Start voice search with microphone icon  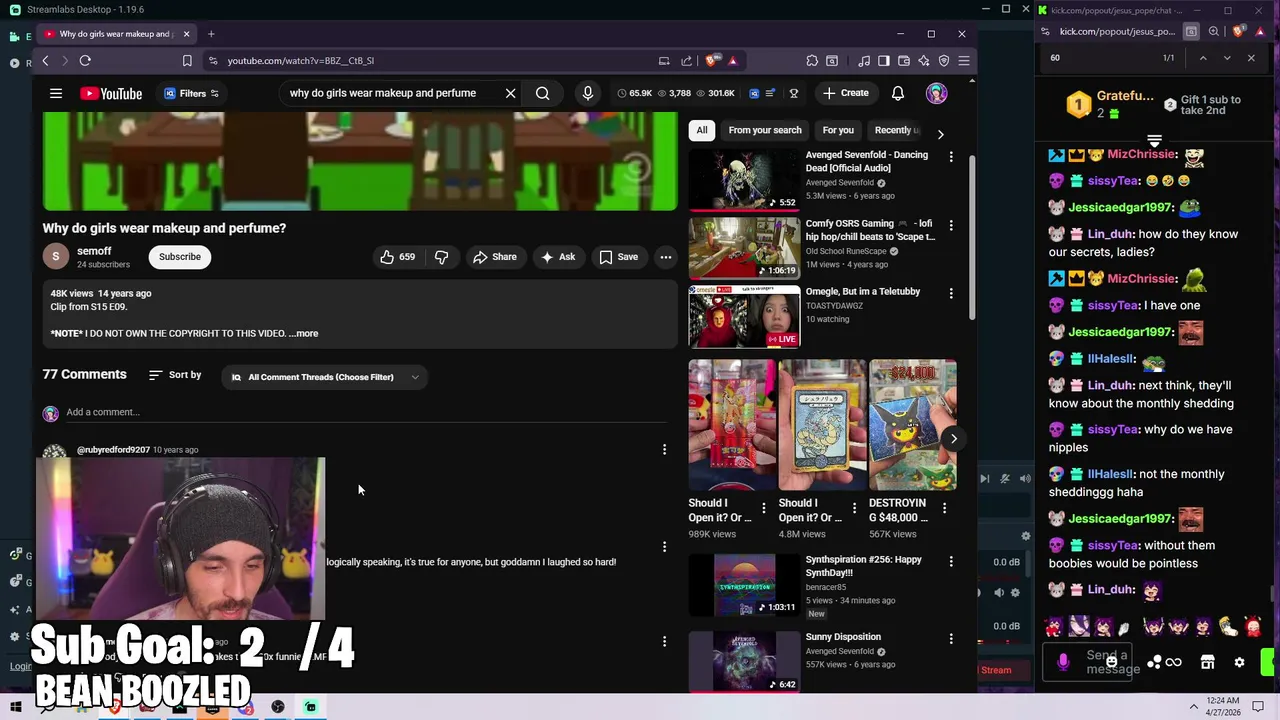(587, 93)
